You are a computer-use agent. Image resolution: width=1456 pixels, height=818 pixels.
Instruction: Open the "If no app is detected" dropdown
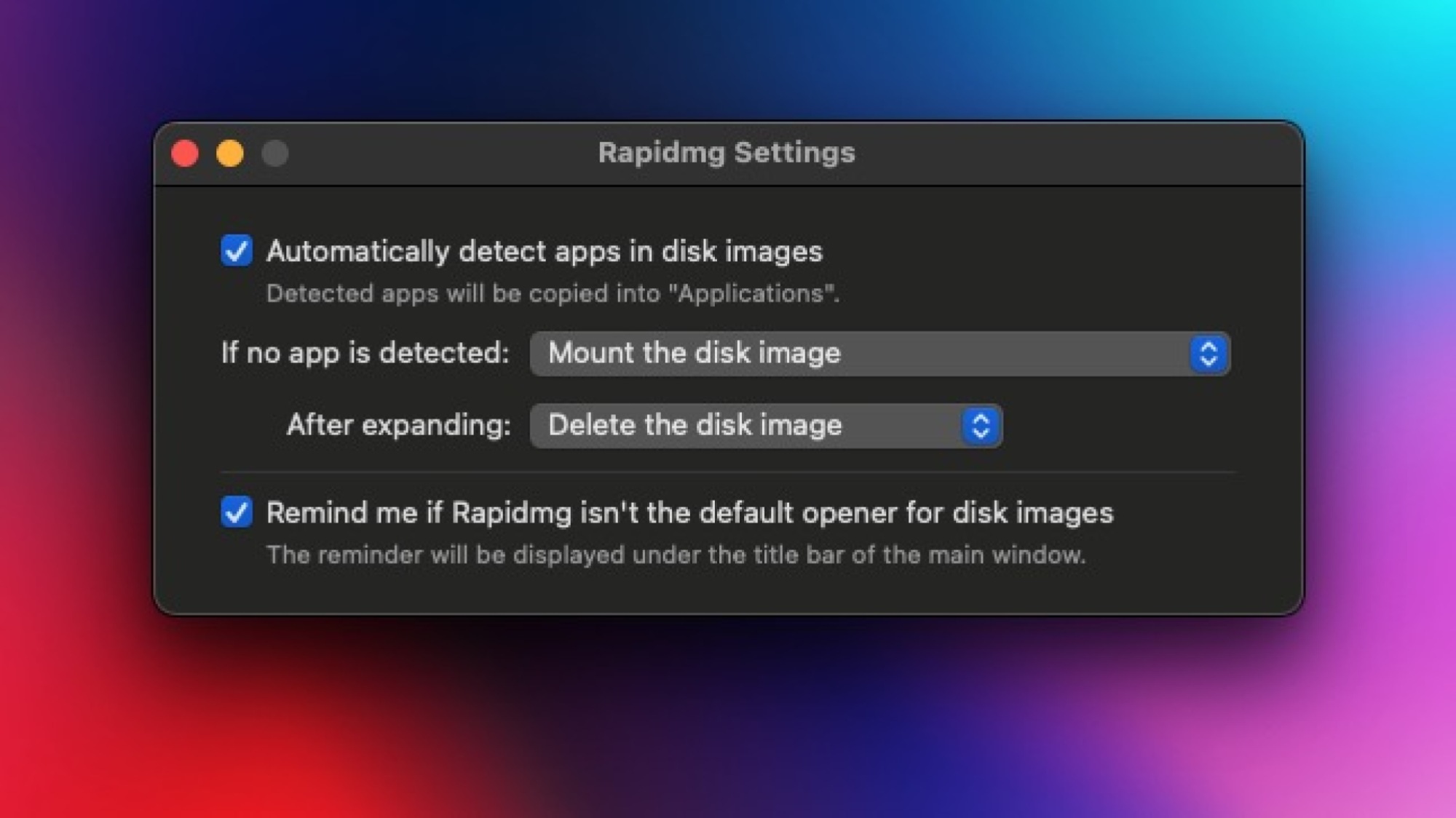click(x=879, y=354)
